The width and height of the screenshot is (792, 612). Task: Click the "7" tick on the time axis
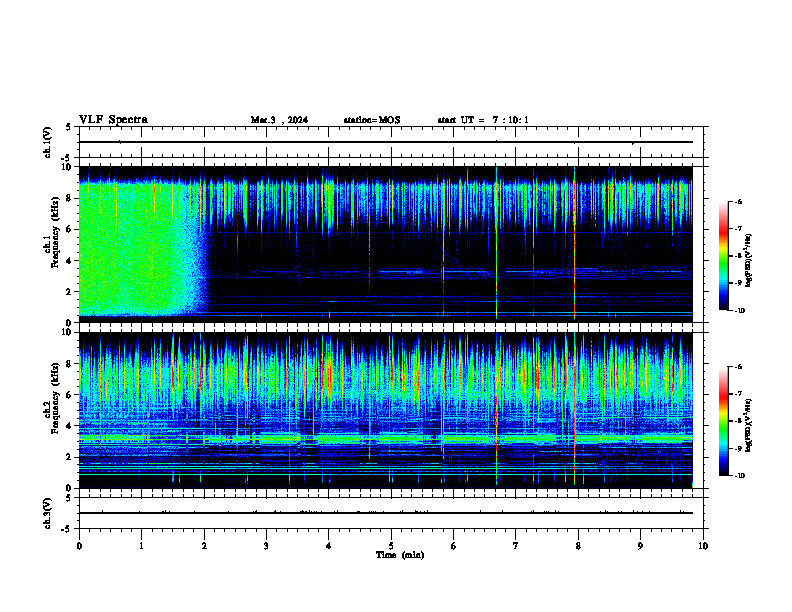(516, 546)
